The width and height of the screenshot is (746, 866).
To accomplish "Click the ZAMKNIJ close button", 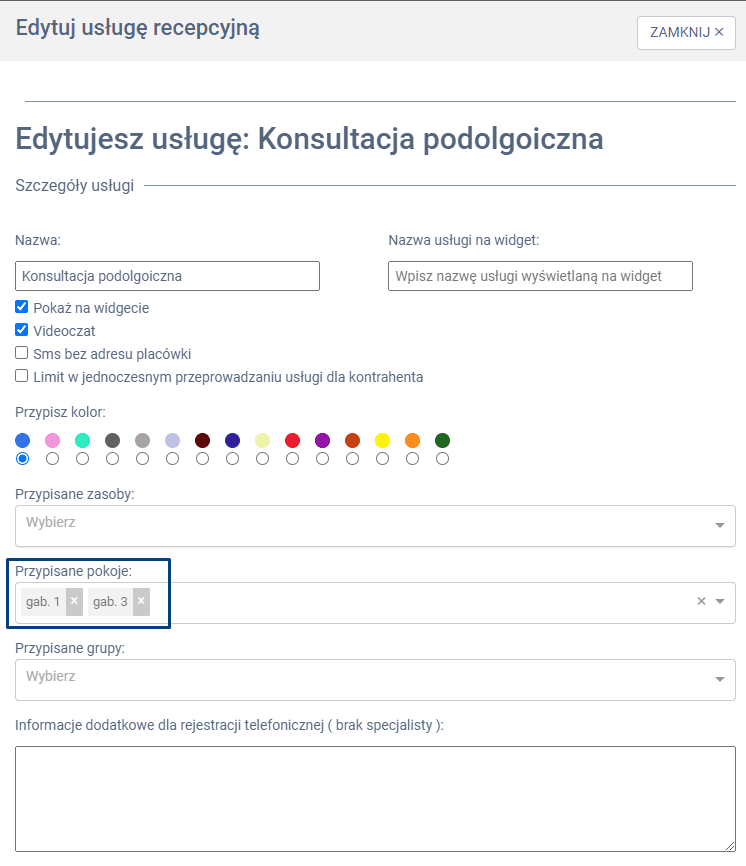I will [686, 32].
